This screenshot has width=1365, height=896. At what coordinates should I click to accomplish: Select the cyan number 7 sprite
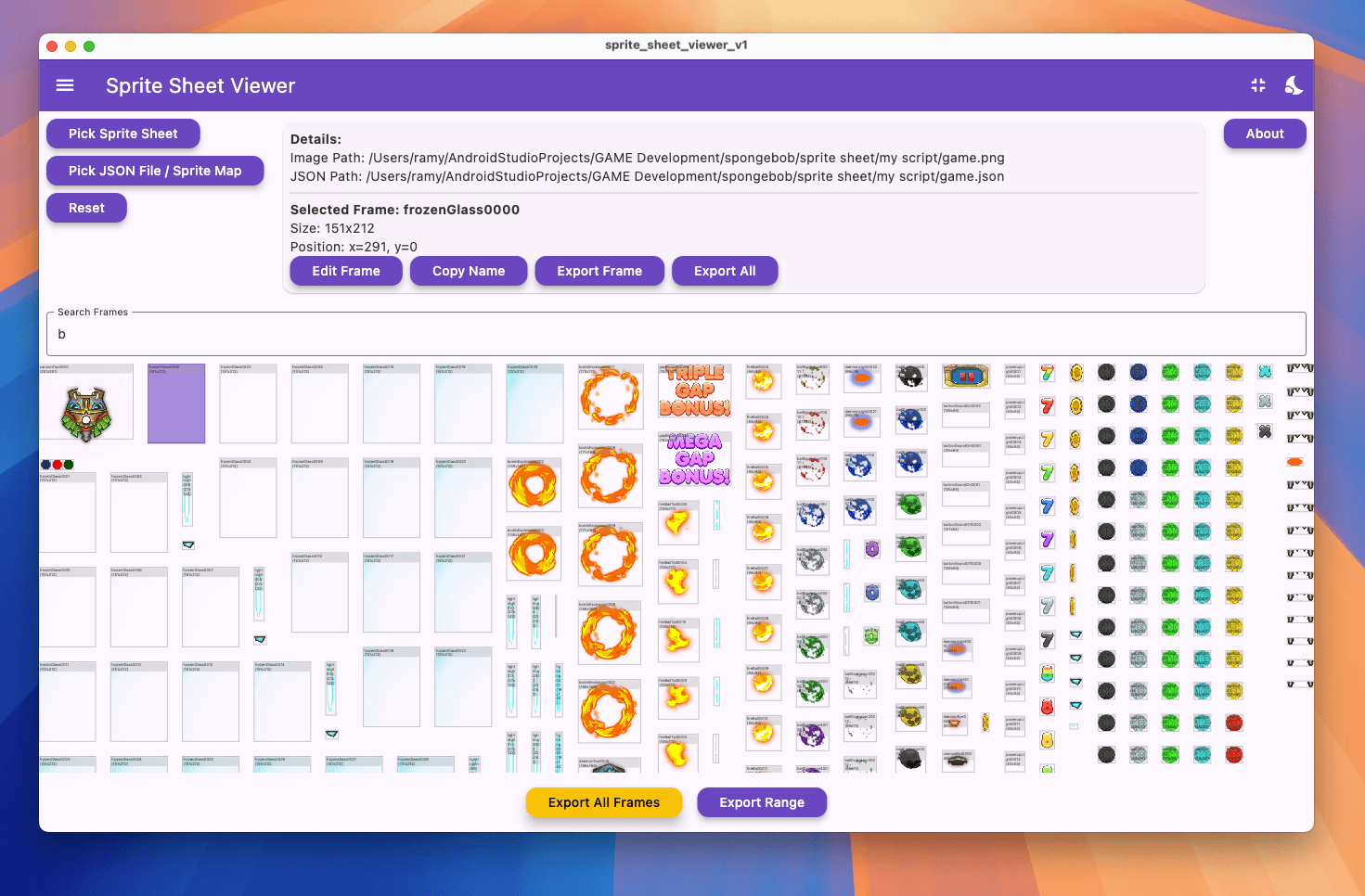tap(1047, 573)
